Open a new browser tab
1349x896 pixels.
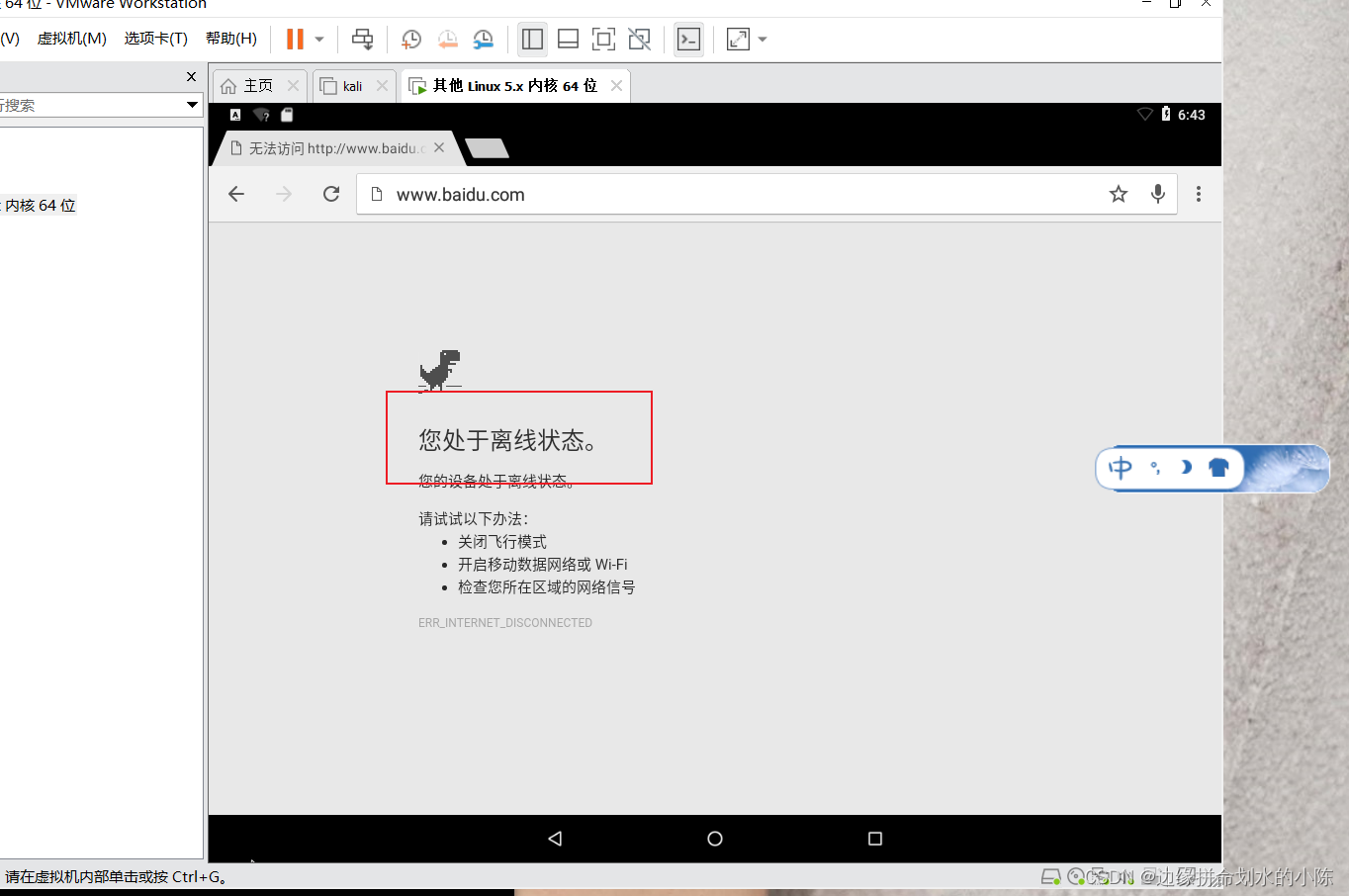click(x=487, y=148)
